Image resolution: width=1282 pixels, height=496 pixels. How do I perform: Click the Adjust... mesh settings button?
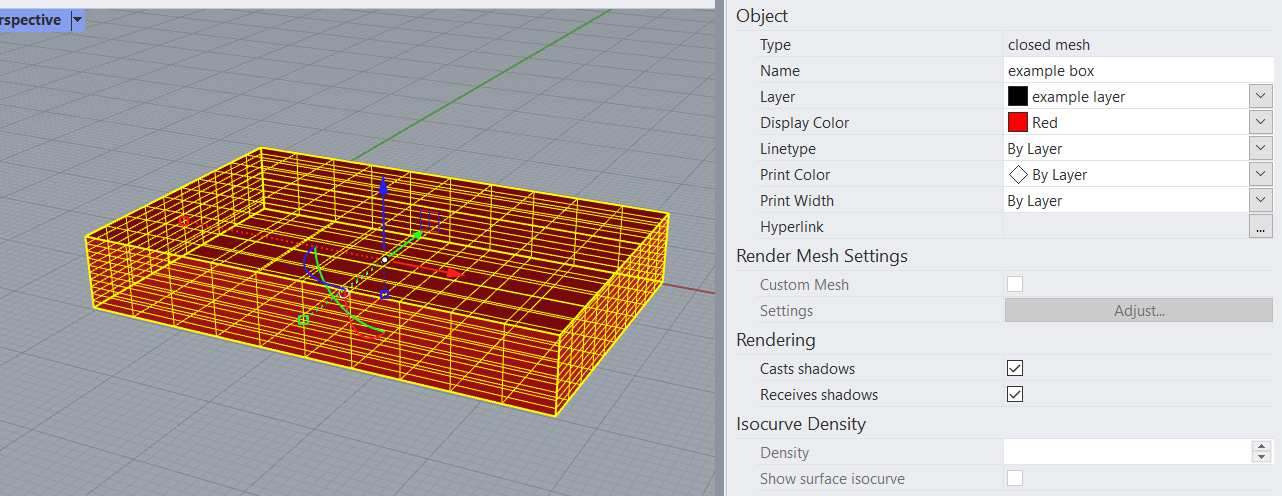click(1138, 311)
